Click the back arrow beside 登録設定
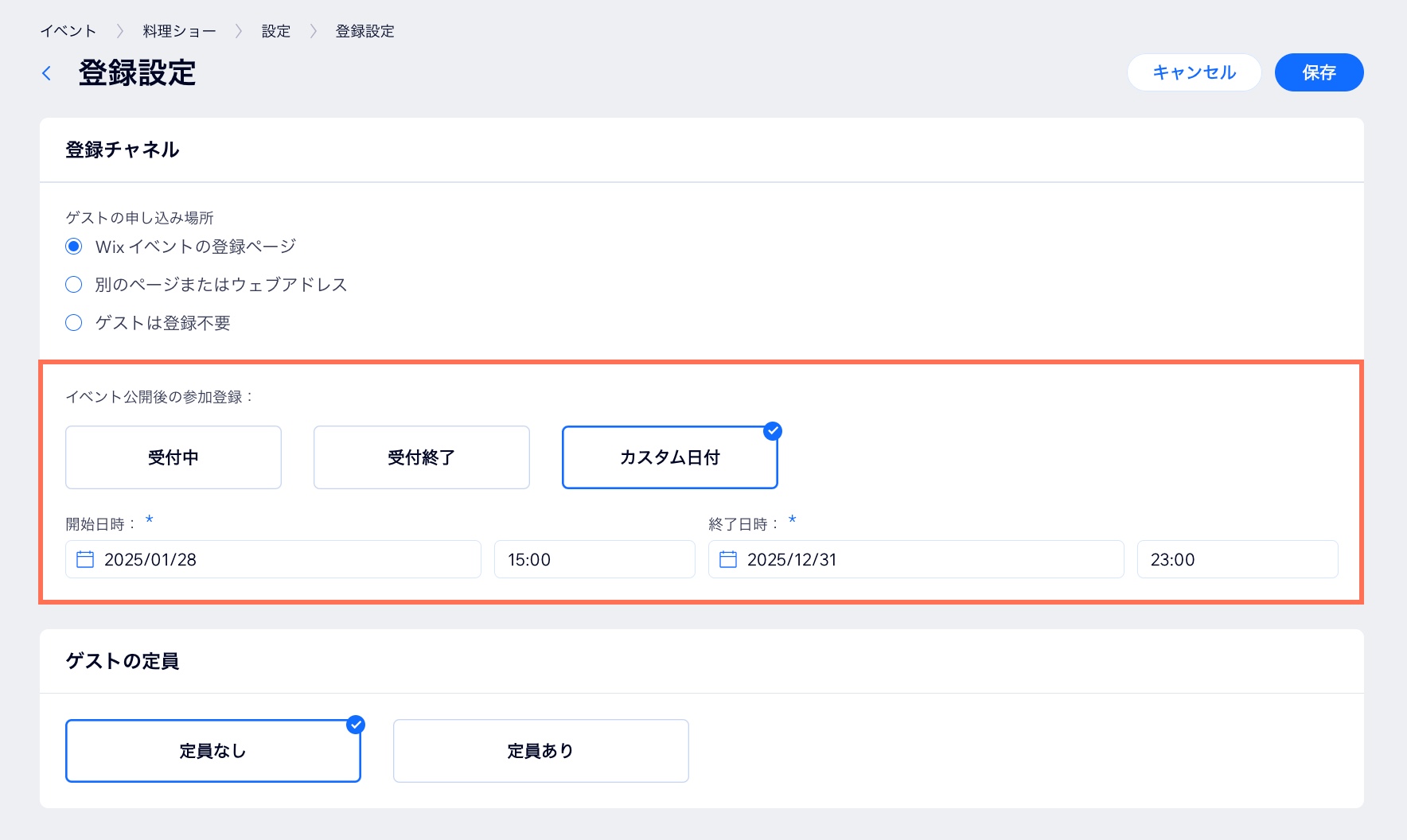The image size is (1407, 840). (x=47, y=73)
